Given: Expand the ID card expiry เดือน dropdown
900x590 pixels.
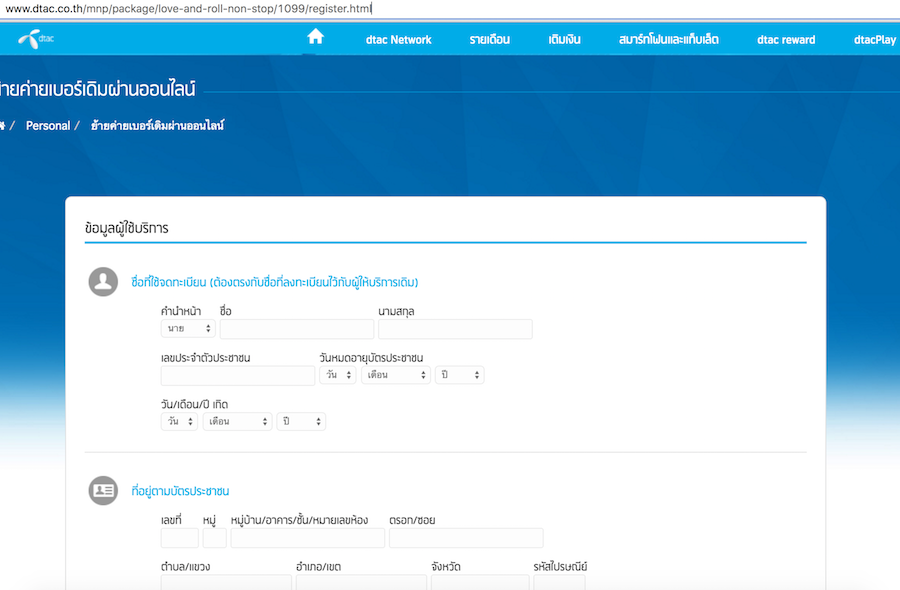Looking at the screenshot, I should [396, 375].
